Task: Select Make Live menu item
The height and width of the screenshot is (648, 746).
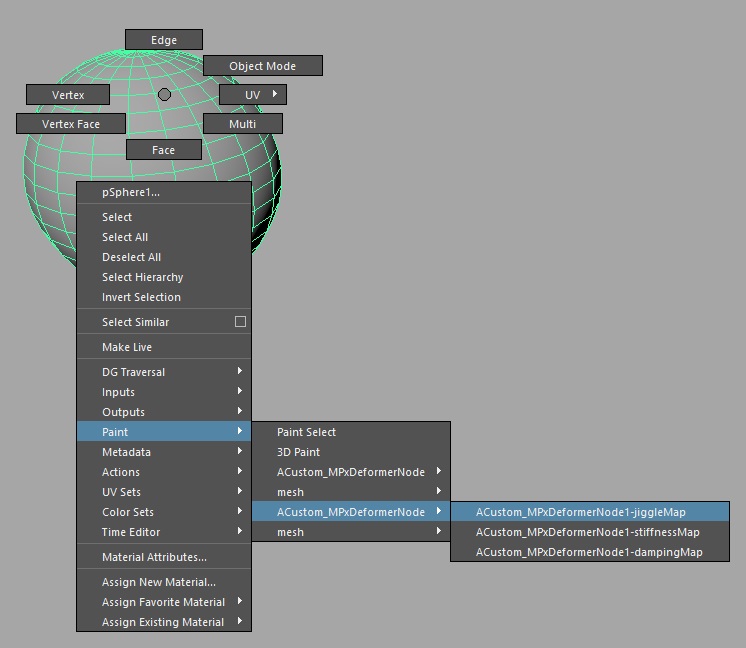Action: tap(127, 347)
